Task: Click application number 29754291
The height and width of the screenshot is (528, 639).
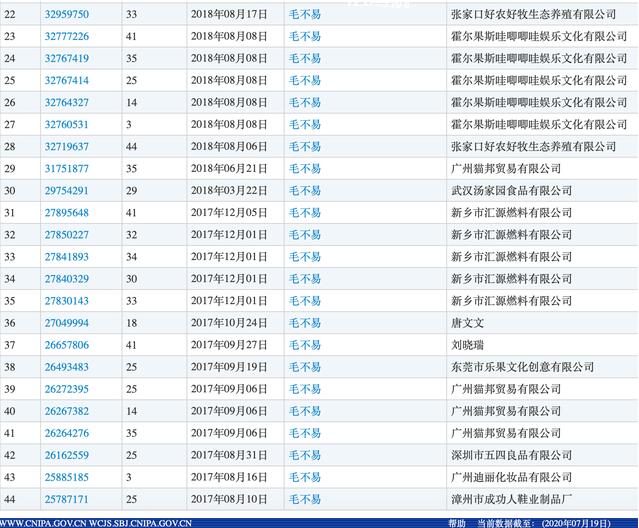Action: click(x=67, y=191)
